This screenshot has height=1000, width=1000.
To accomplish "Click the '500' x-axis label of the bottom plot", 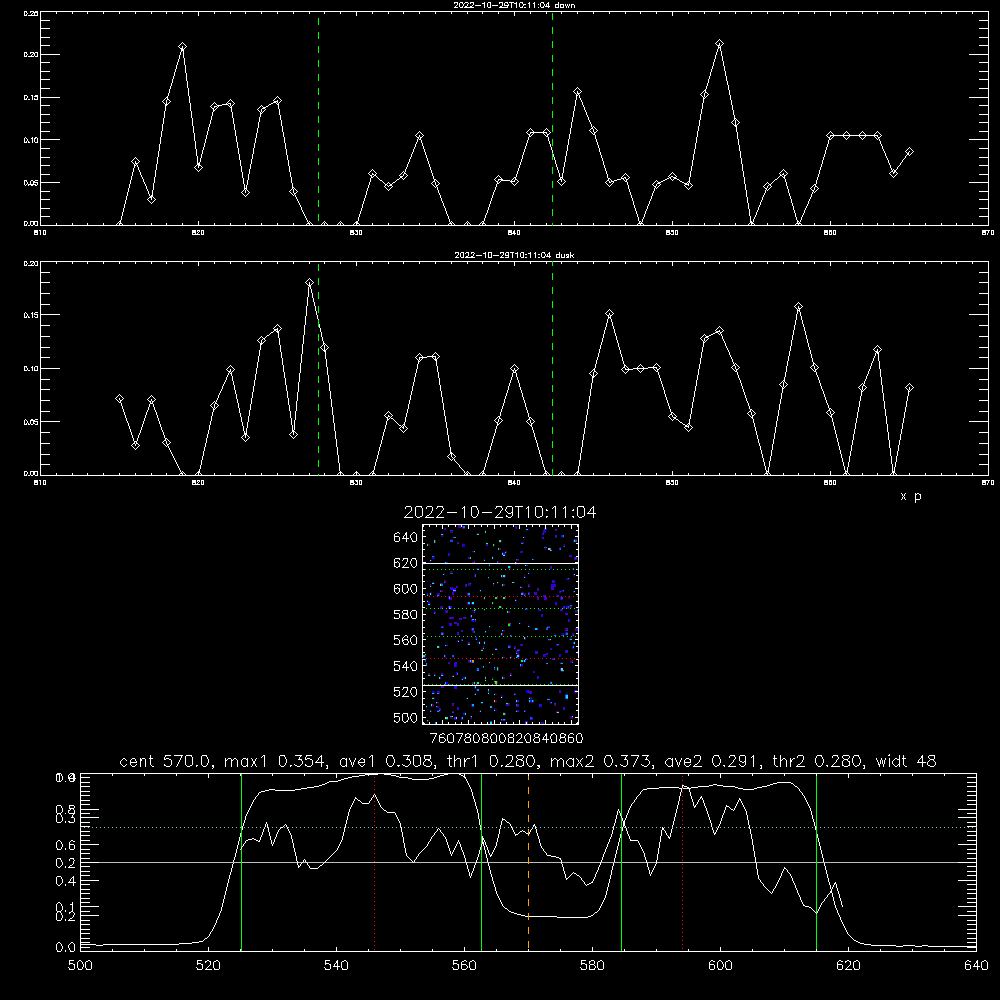I will point(80,965).
